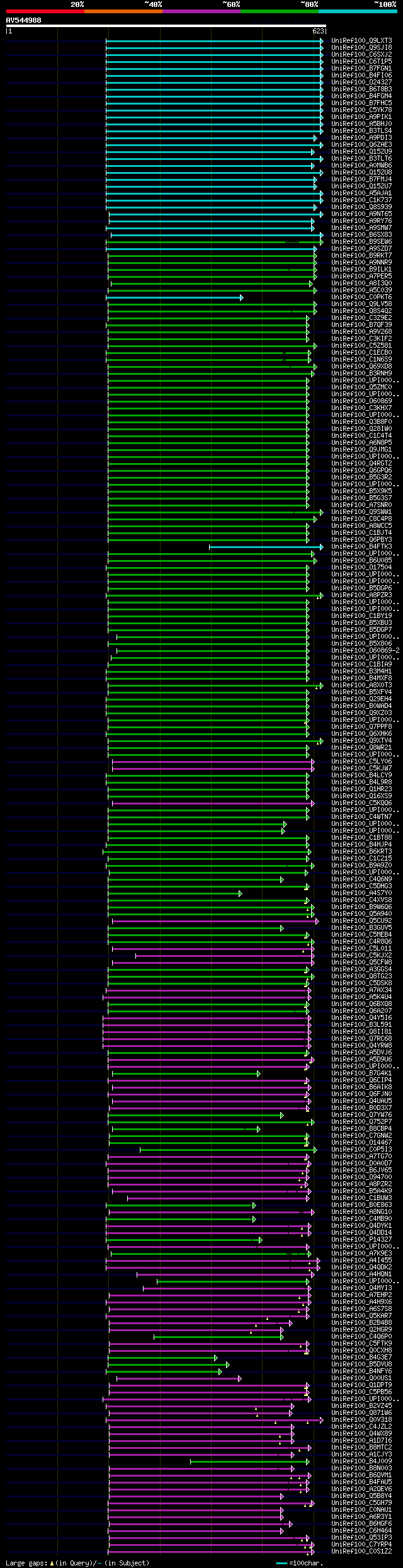This screenshot has height=1568, width=403.
Task: Click query end position 623 marker
Action: [x=318, y=31]
